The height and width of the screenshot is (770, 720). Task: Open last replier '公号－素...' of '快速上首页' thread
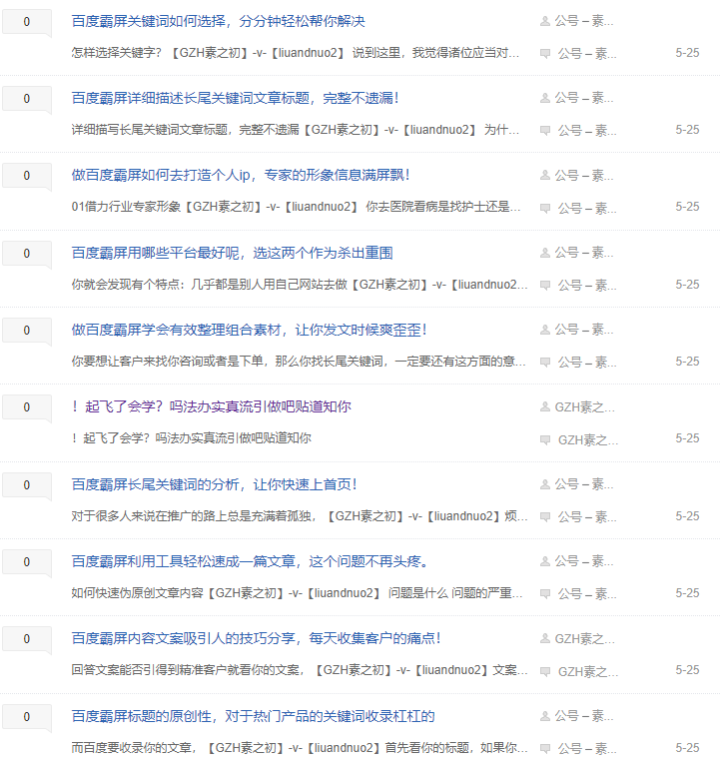click(587, 517)
